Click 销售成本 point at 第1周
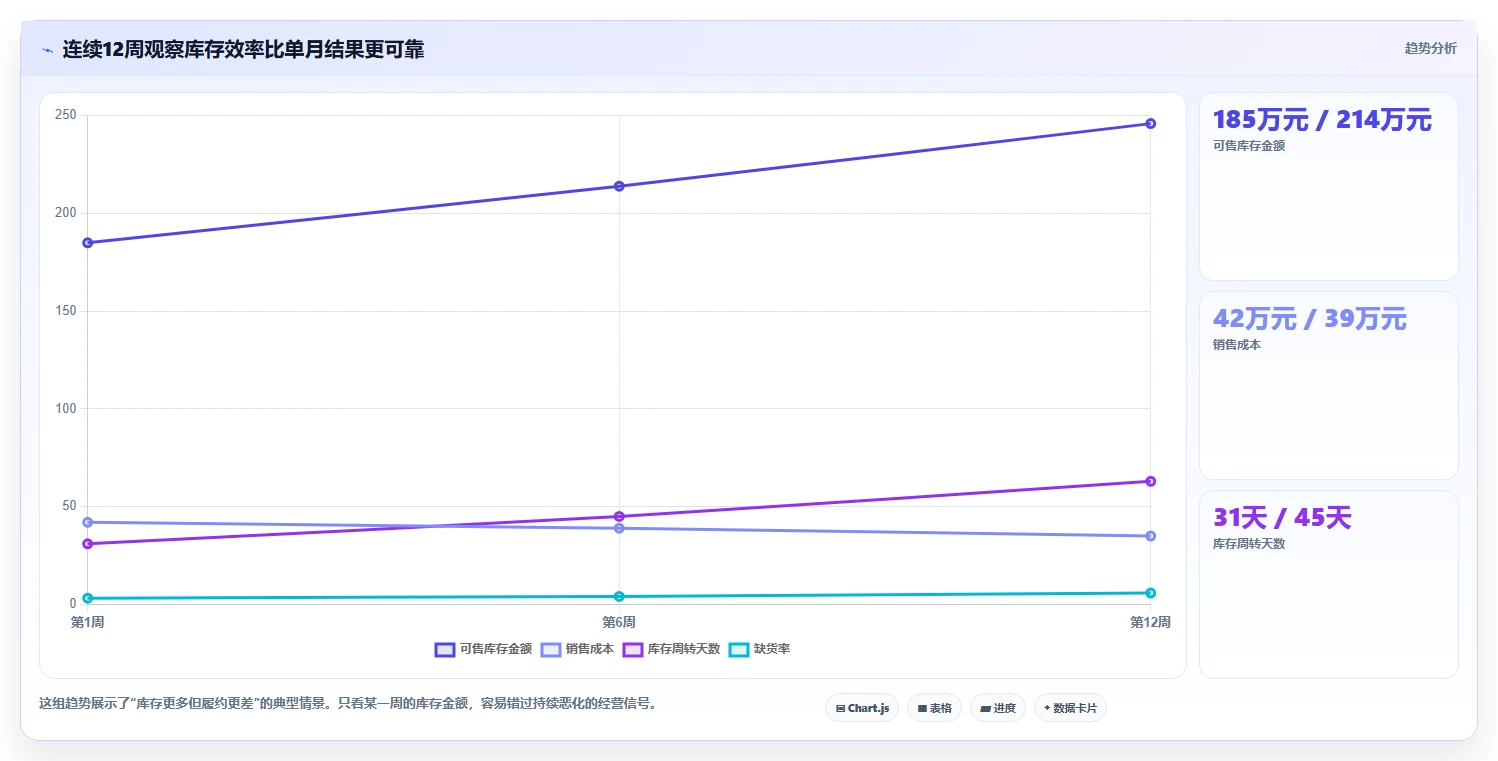The image size is (1498, 761). coord(88,522)
